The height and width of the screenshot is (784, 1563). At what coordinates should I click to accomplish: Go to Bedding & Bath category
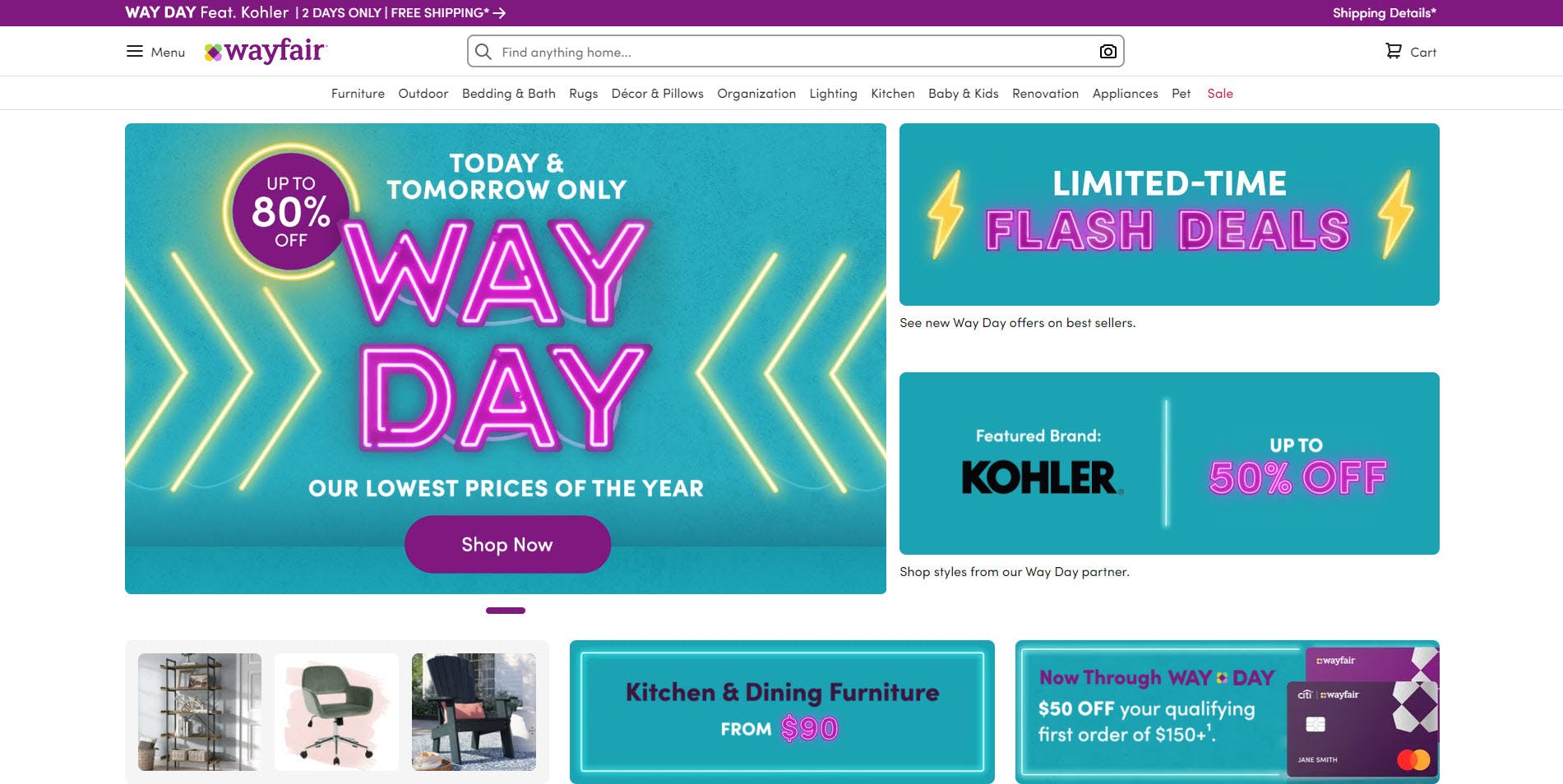tap(508, 94)
